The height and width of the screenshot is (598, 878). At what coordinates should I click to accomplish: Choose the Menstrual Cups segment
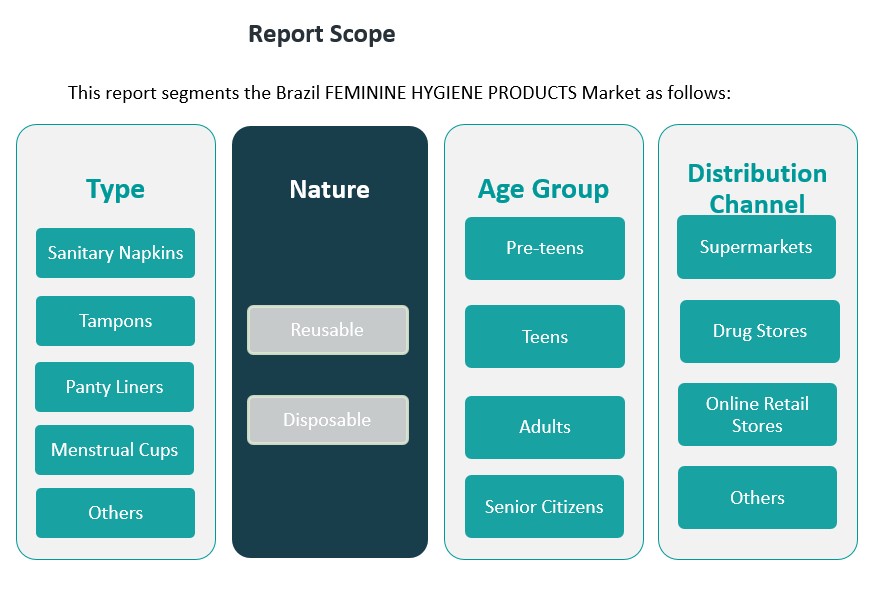click(x=114, y=450)
